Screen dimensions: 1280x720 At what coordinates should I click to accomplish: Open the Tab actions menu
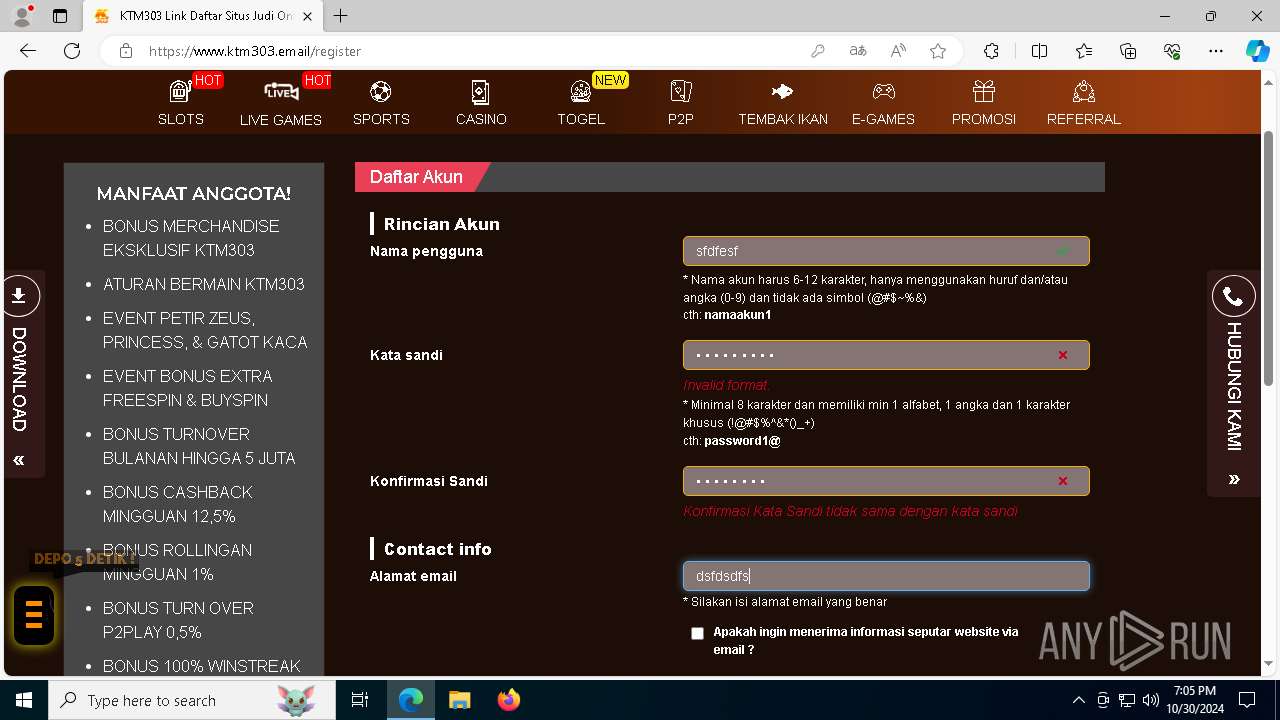(x=60, y=16)
